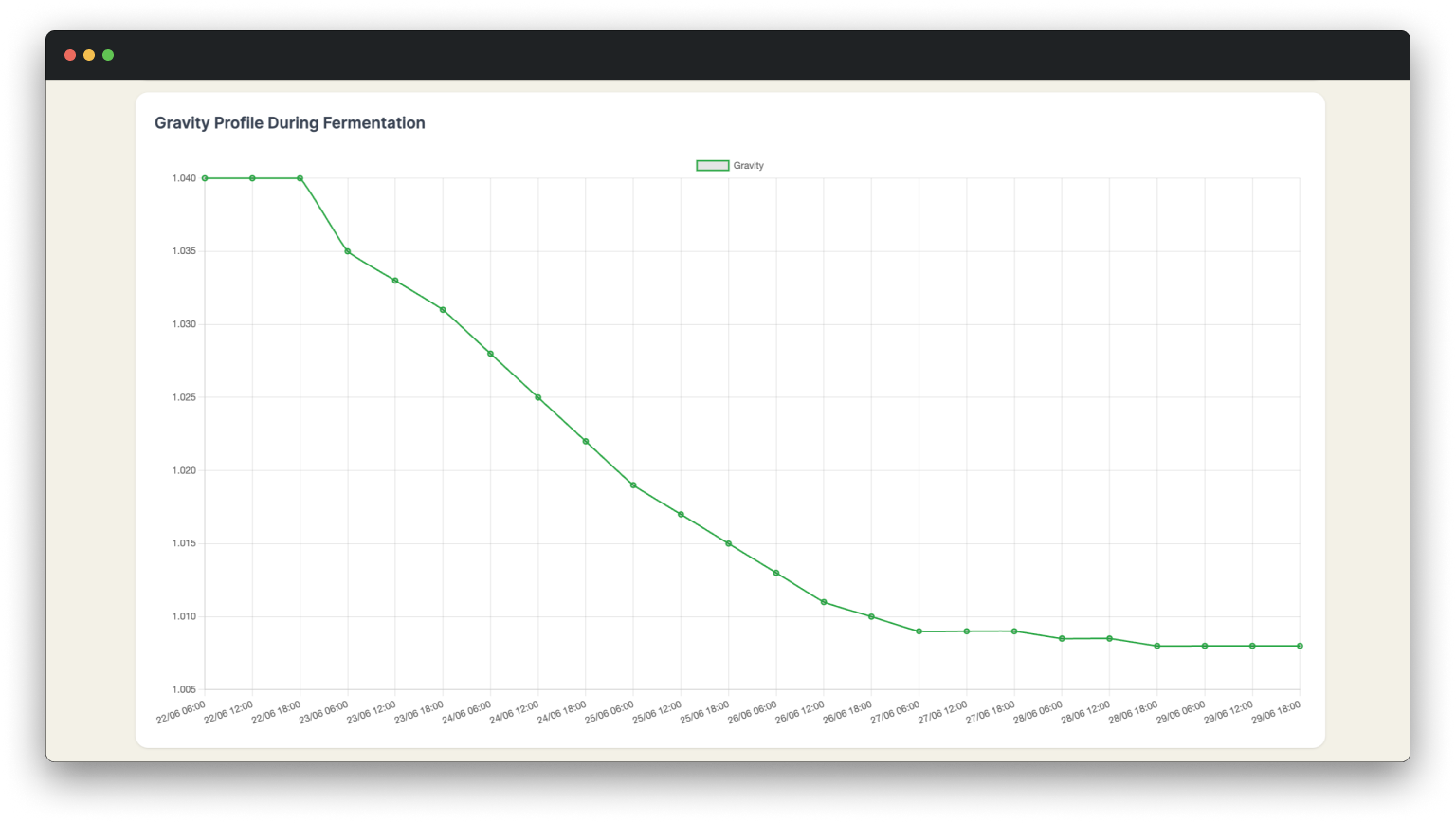Screen dimensions: 1456x823
Task: Maximize the window with the green button
Action: coord(108,55)
